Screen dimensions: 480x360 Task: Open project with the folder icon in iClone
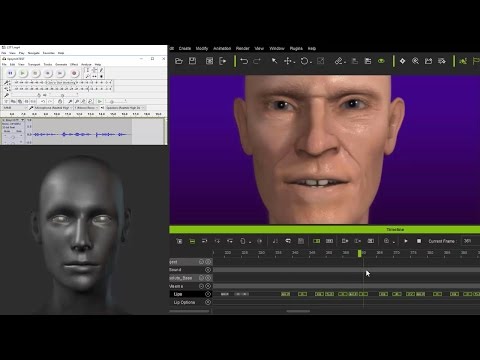pyautogui.click(x=179, y=61)
